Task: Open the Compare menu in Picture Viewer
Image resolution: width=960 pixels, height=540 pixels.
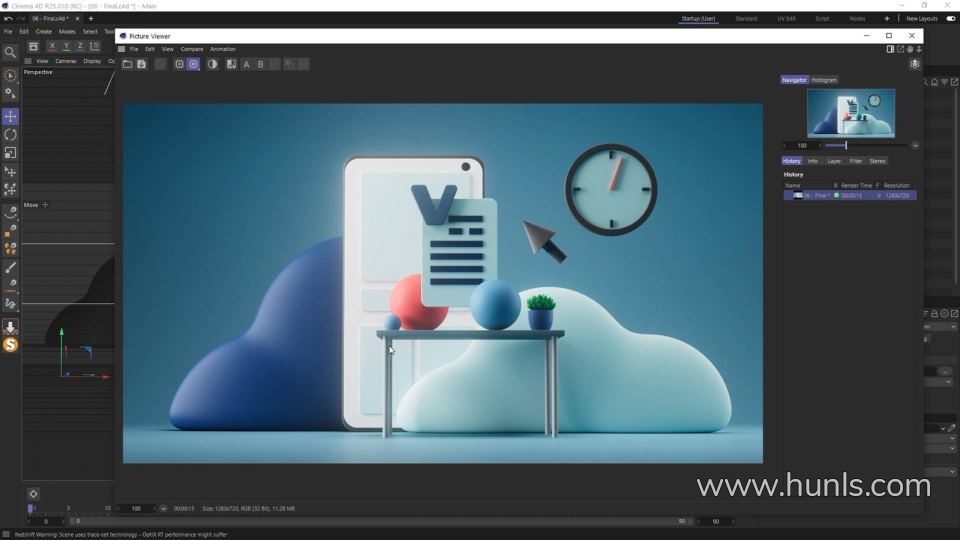Action: [192, 49]
